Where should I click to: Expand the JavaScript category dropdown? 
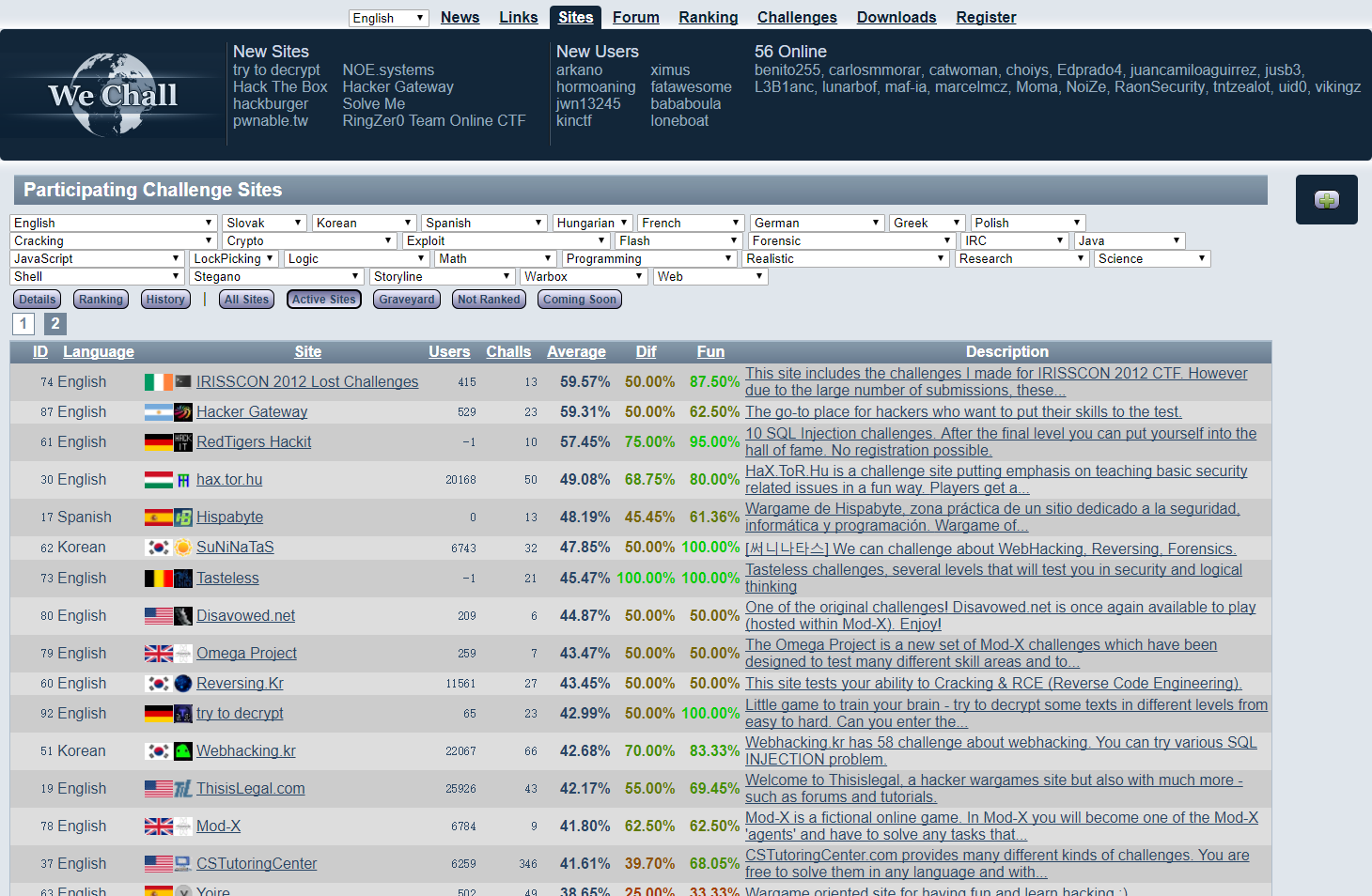point(97,258)
